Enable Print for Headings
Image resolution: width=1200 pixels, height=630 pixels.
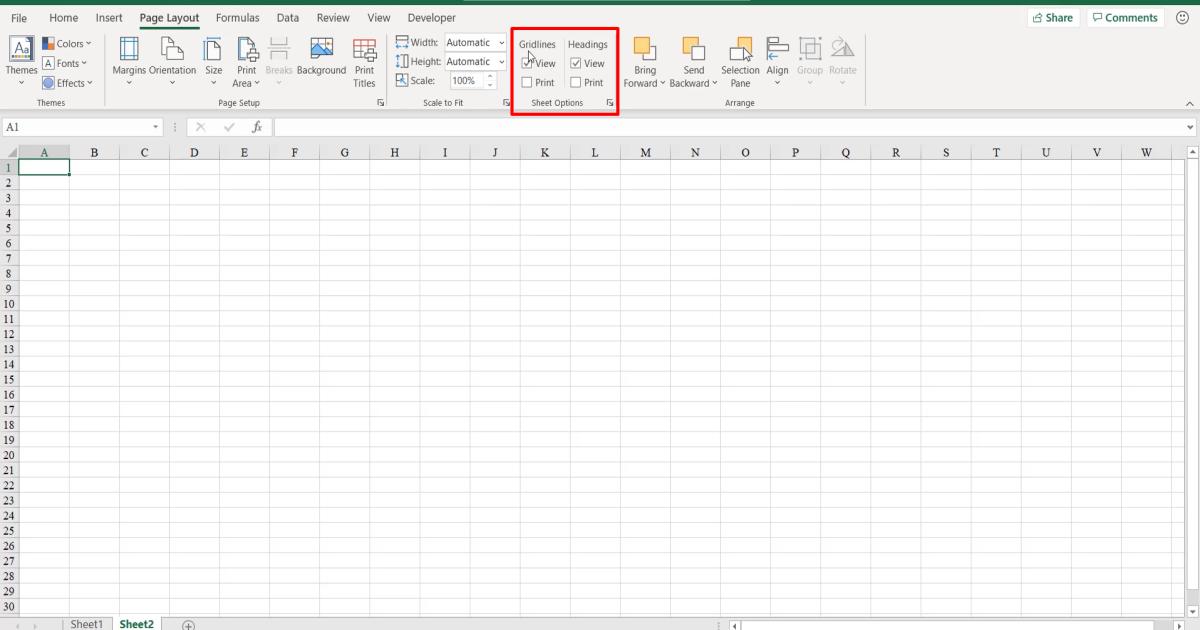tap(575, 82)
